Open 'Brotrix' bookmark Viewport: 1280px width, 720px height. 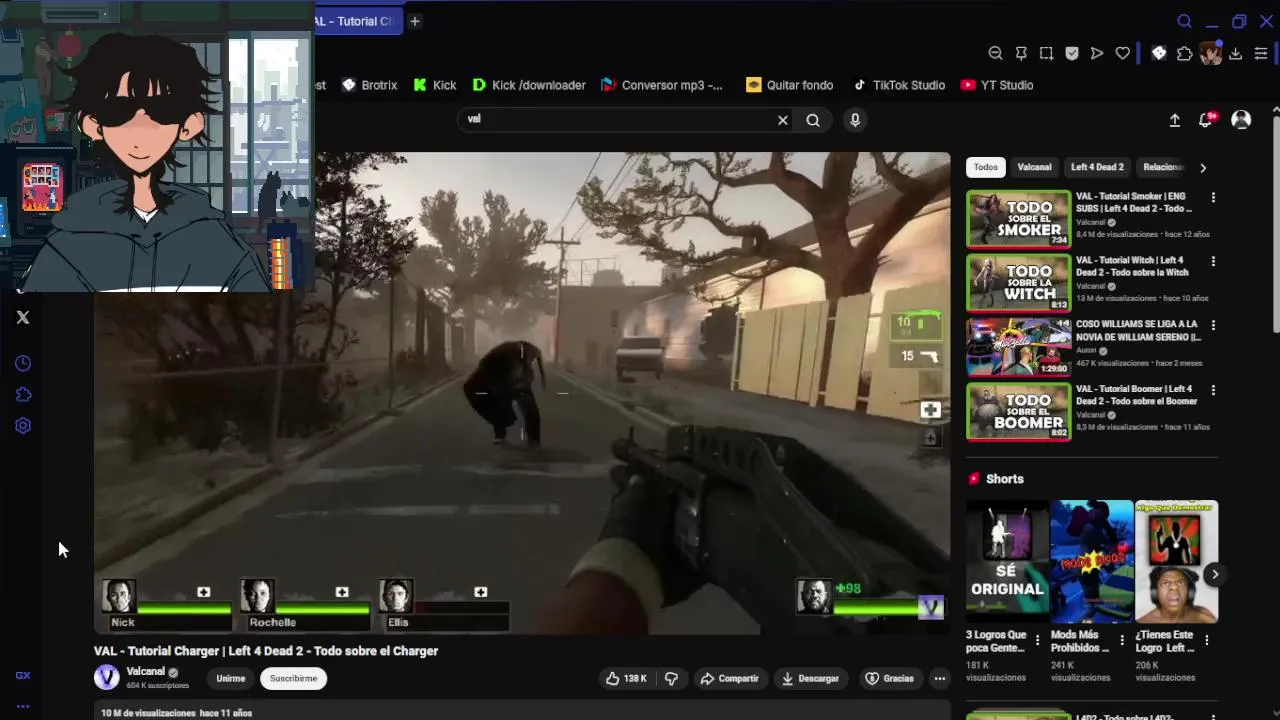pyautogui.click(x=370, y=85)
